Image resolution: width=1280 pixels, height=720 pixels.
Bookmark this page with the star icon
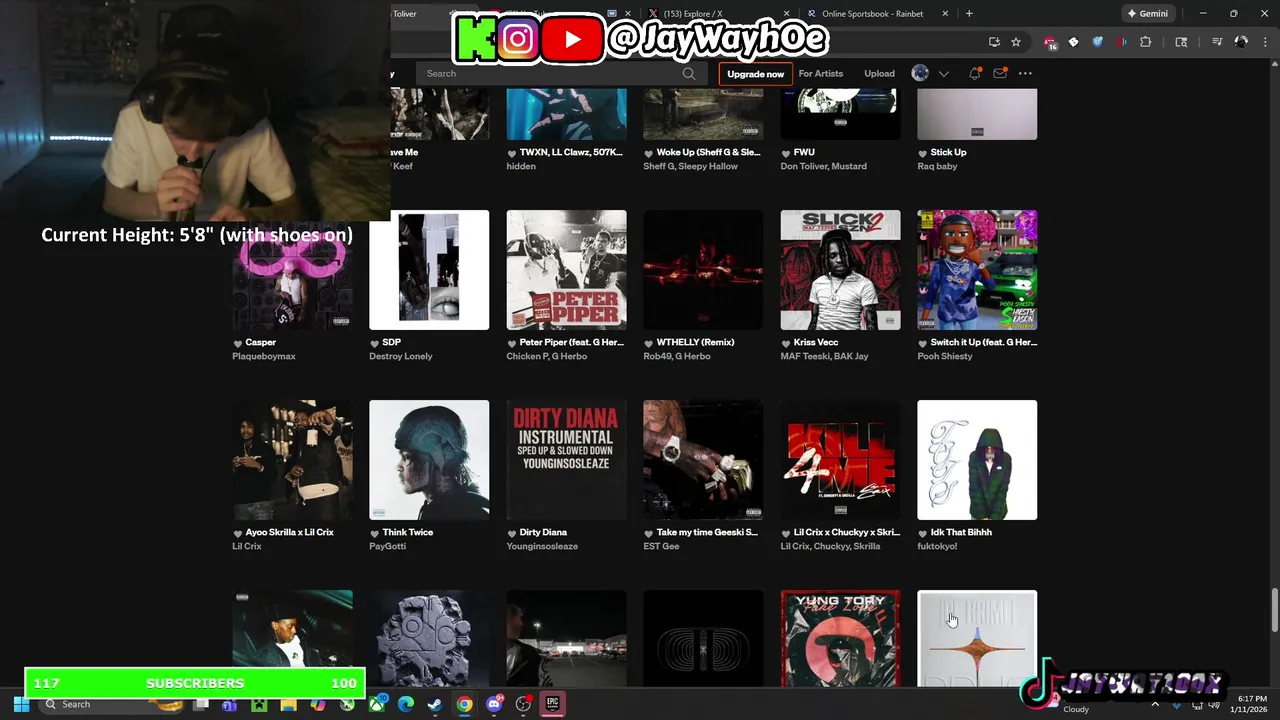[1016, 42]
